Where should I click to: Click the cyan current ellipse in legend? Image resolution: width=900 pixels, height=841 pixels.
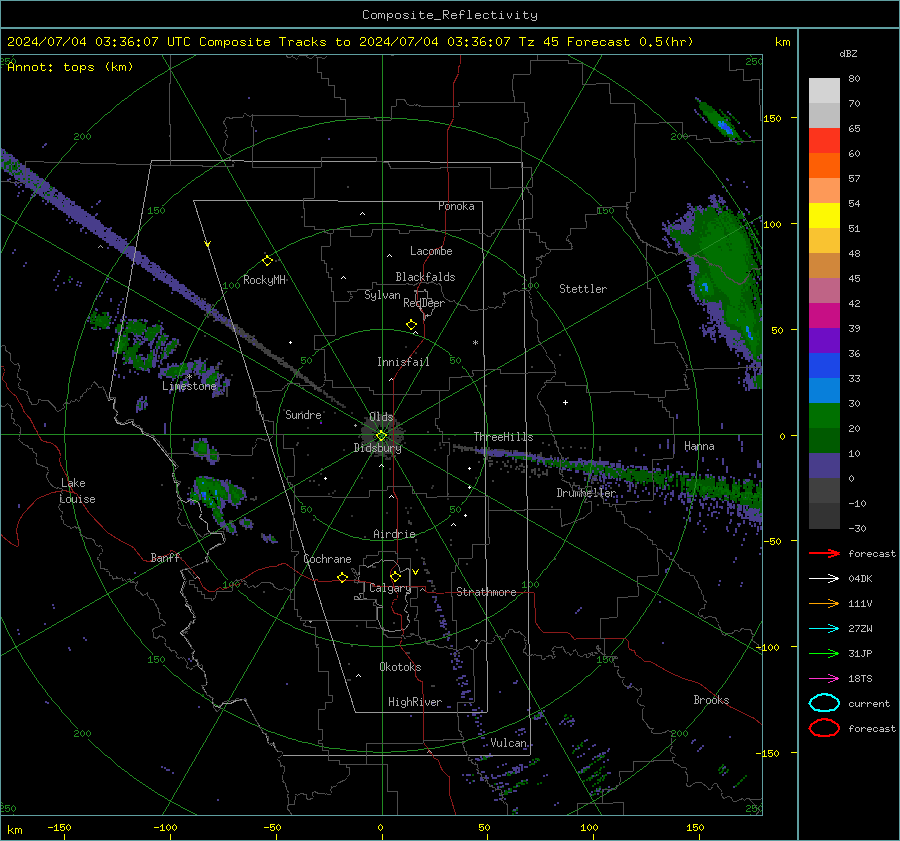coord(824,703)
